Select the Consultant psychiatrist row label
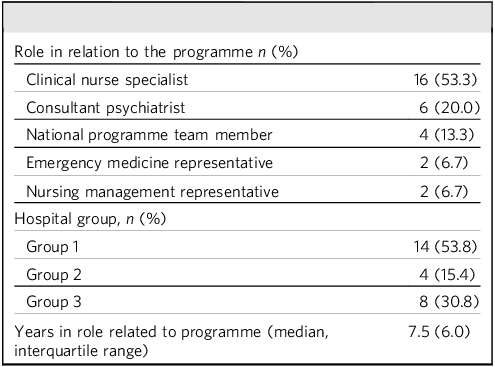The image size is (495, 367). pos(105,108)
